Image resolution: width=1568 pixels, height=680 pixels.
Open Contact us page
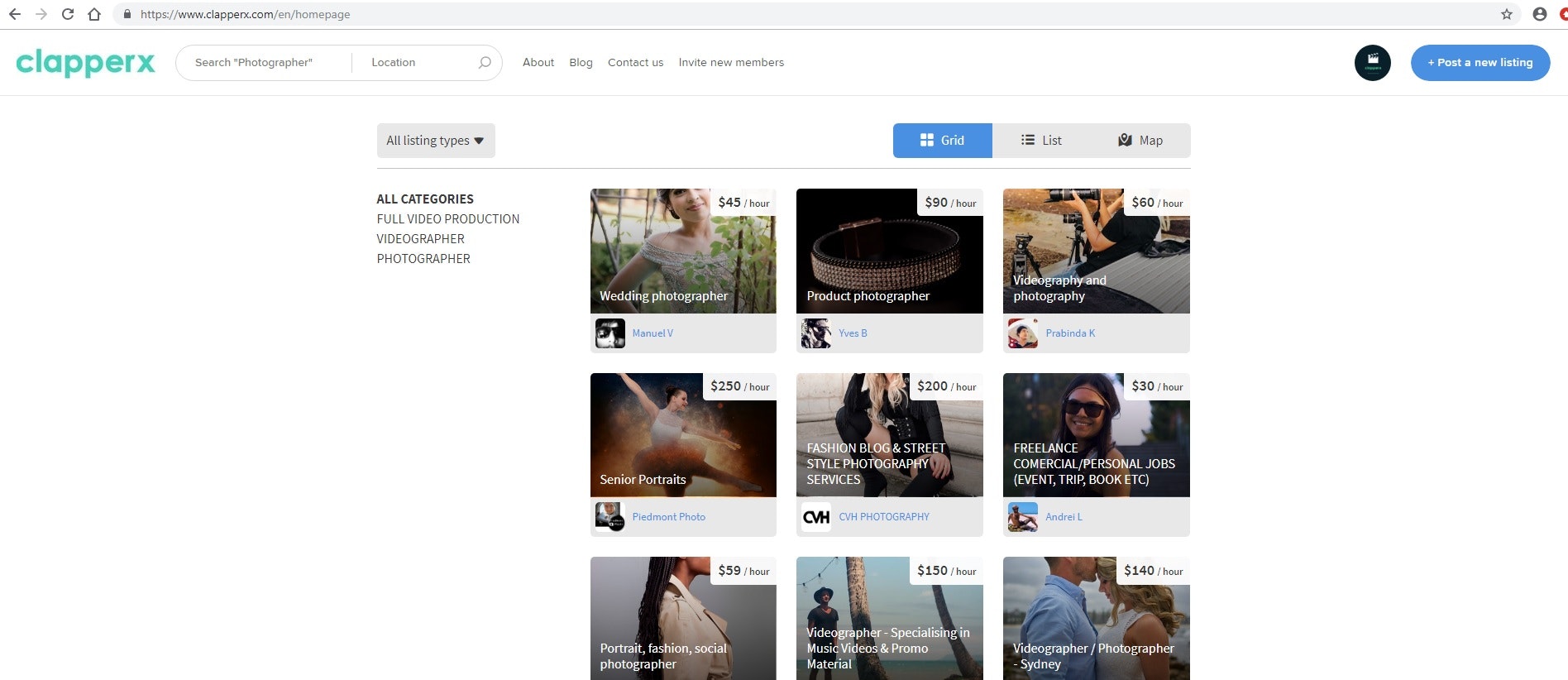635,62
